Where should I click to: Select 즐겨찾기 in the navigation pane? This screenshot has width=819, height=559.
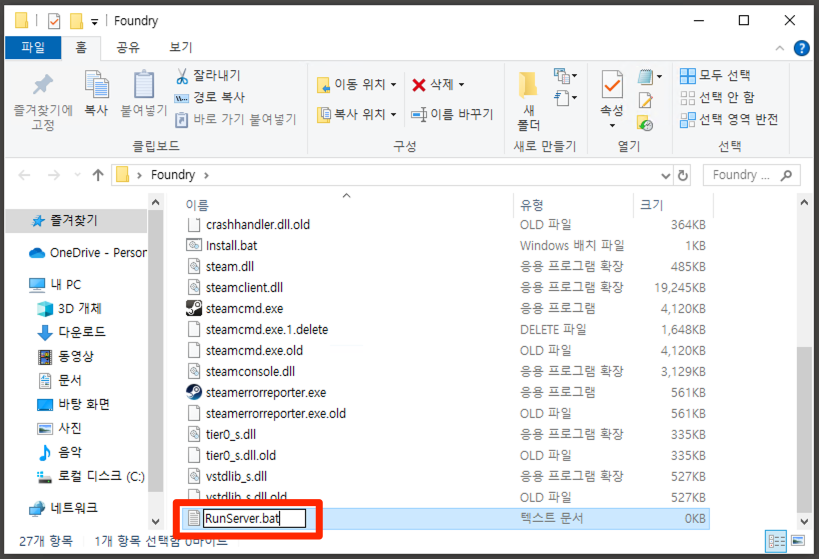(x=76, y=221)
